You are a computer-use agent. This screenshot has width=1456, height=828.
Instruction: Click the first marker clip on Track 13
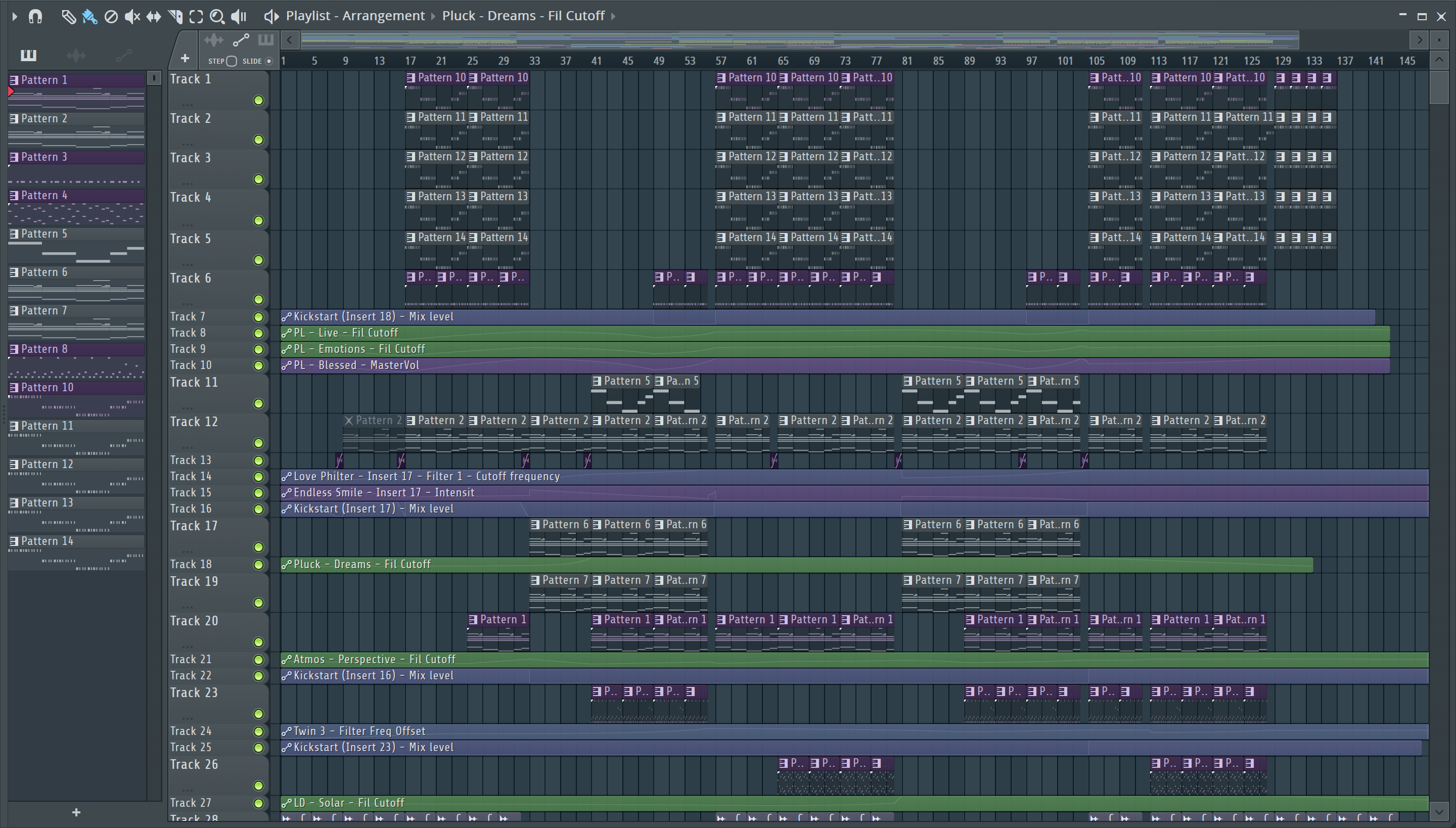pyautogui.click(x=339, y=461)
